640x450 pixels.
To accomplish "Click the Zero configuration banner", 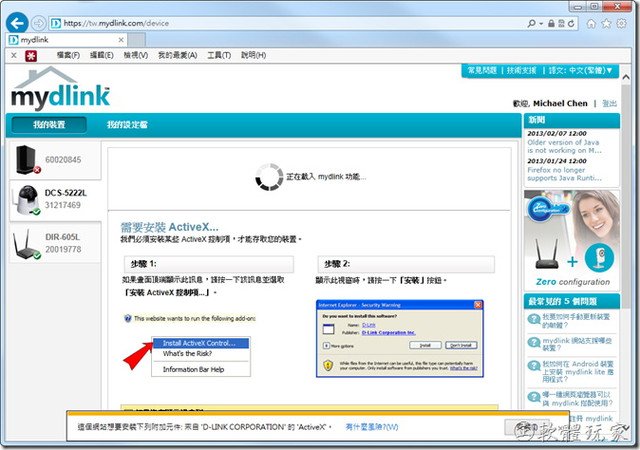I will 572,239.
